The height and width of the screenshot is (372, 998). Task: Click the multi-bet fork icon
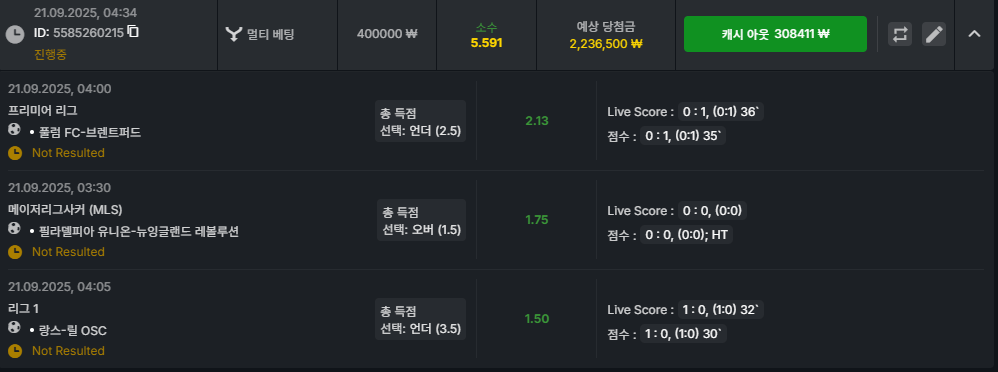[234, 34]
